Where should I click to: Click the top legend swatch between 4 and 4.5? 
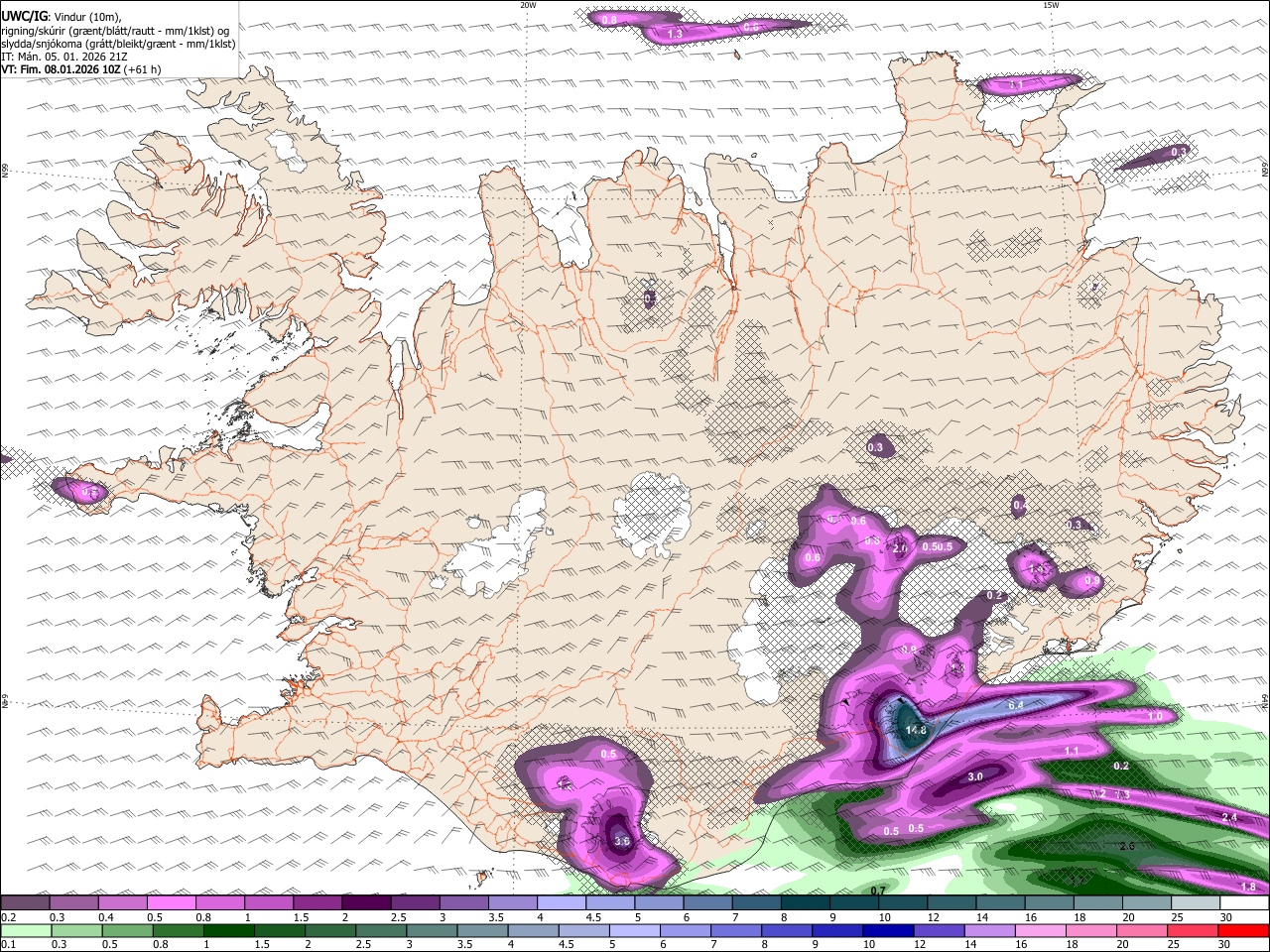[x=562, y=903]
